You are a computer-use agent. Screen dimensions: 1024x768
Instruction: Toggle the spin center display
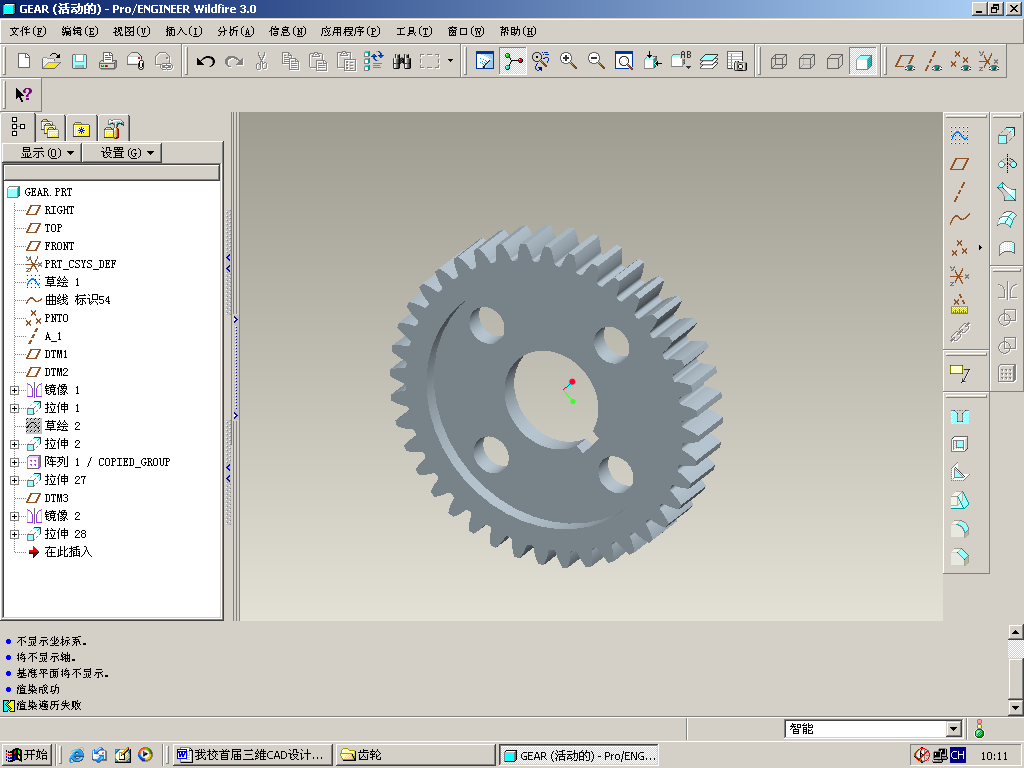(513, 62)
